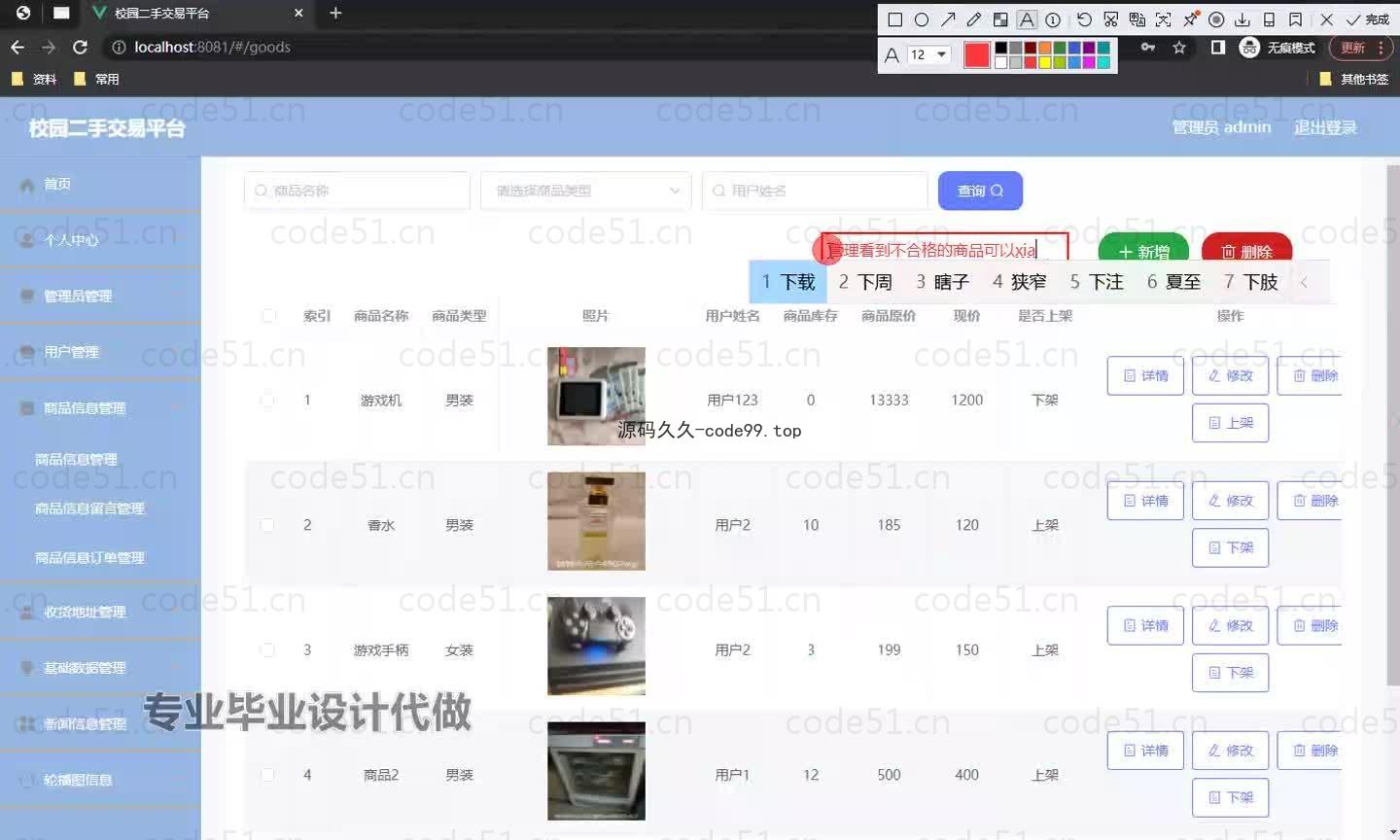
Task: Click 详情 button for 商品2 row
Action: pos(1145,751)
